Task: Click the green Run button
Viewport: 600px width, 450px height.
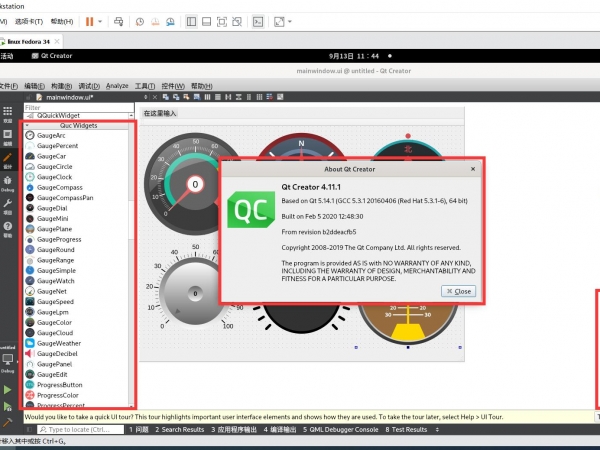Action: coord(8,389)
